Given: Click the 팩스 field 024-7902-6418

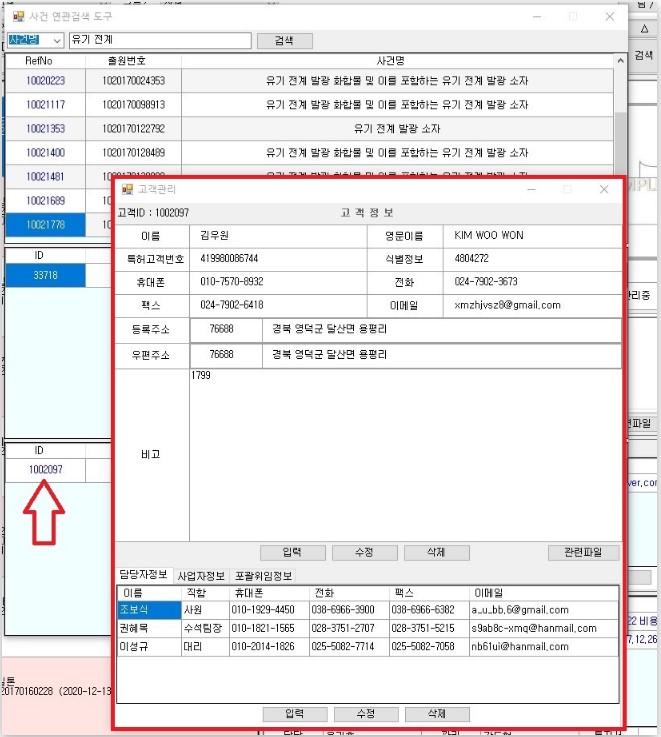Looking at the screenshot, I should click(x=278, y=306).
